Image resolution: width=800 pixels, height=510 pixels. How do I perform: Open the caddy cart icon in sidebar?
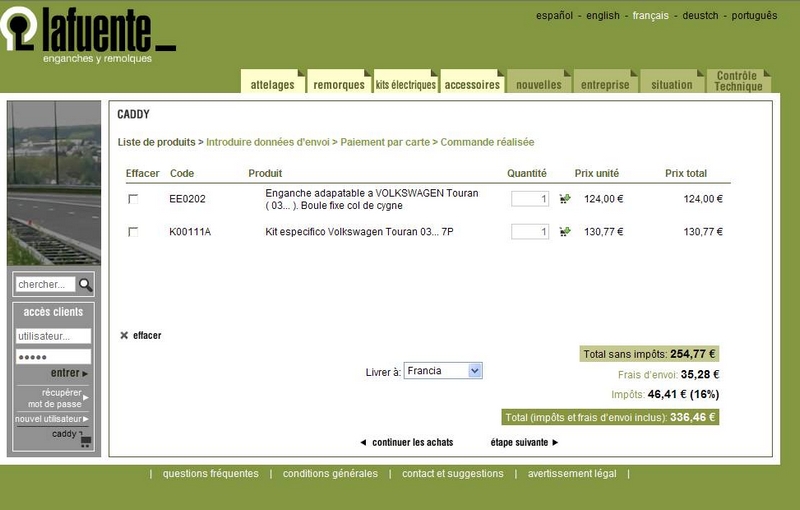coord(85,440)
